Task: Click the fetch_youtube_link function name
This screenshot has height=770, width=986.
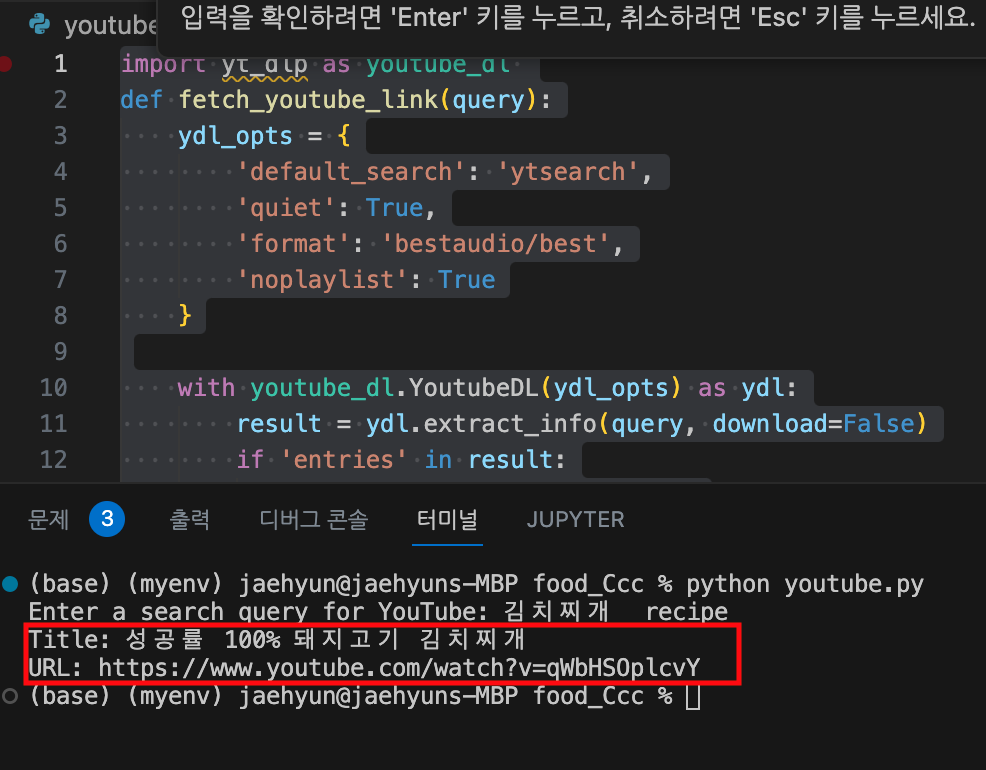Action: coord(308,100)
